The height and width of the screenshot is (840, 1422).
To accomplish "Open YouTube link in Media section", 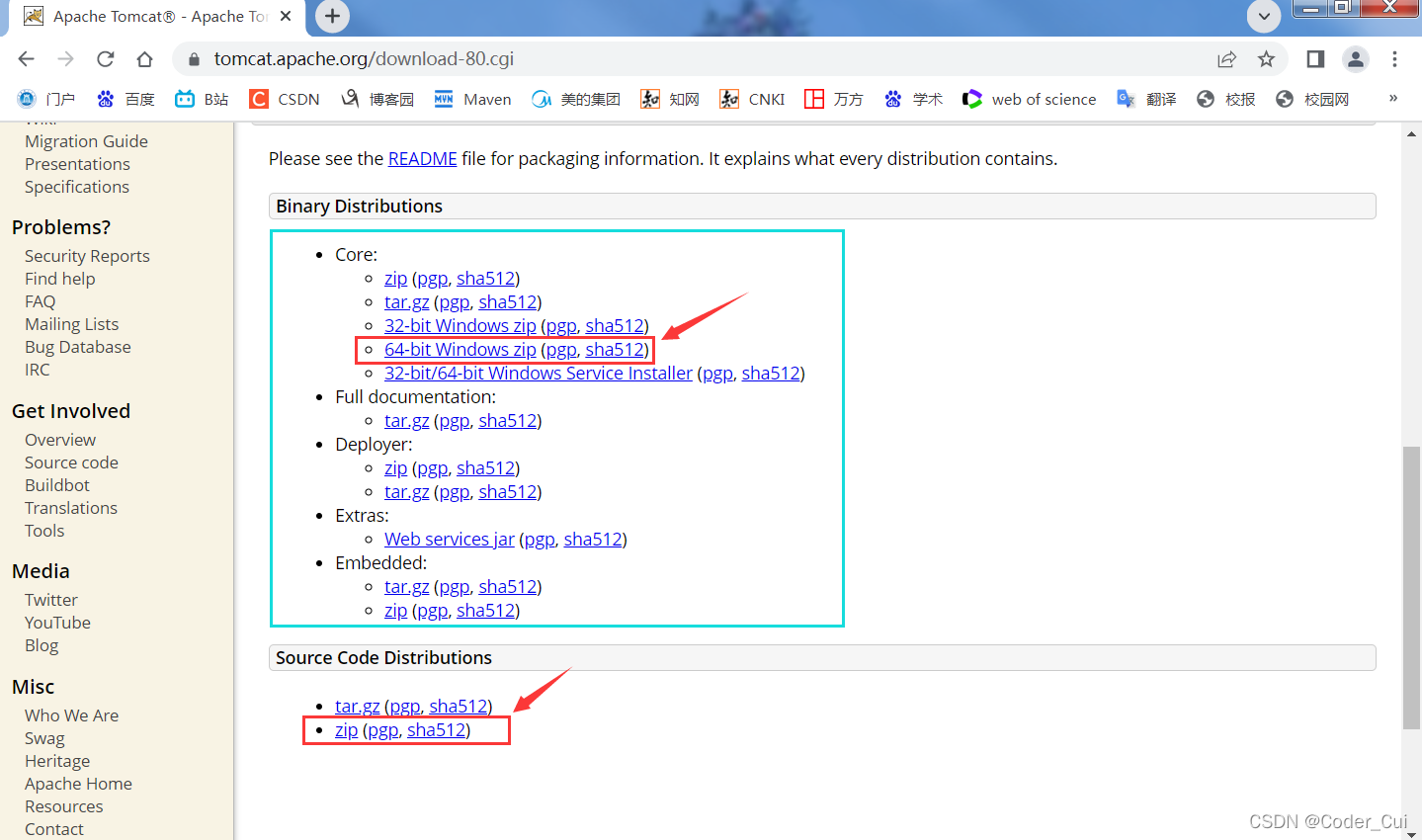I will pos(57,623).
